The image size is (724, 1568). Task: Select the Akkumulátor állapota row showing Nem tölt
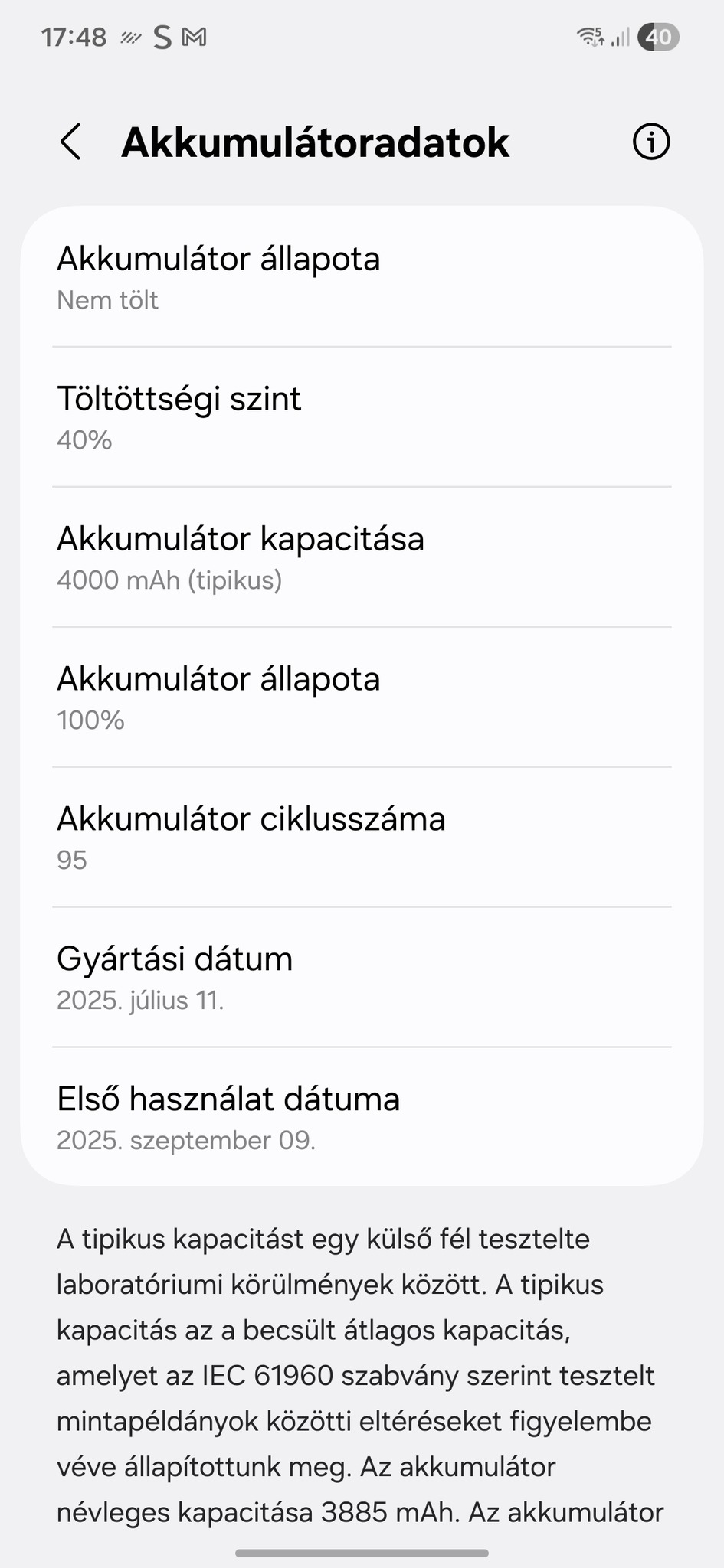tap(362, 277)
